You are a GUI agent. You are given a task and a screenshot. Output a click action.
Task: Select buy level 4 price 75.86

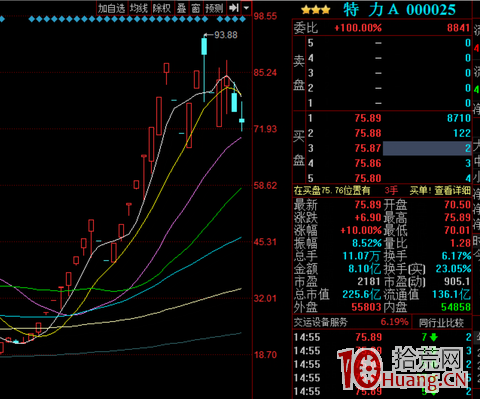(x=368, y=163)
